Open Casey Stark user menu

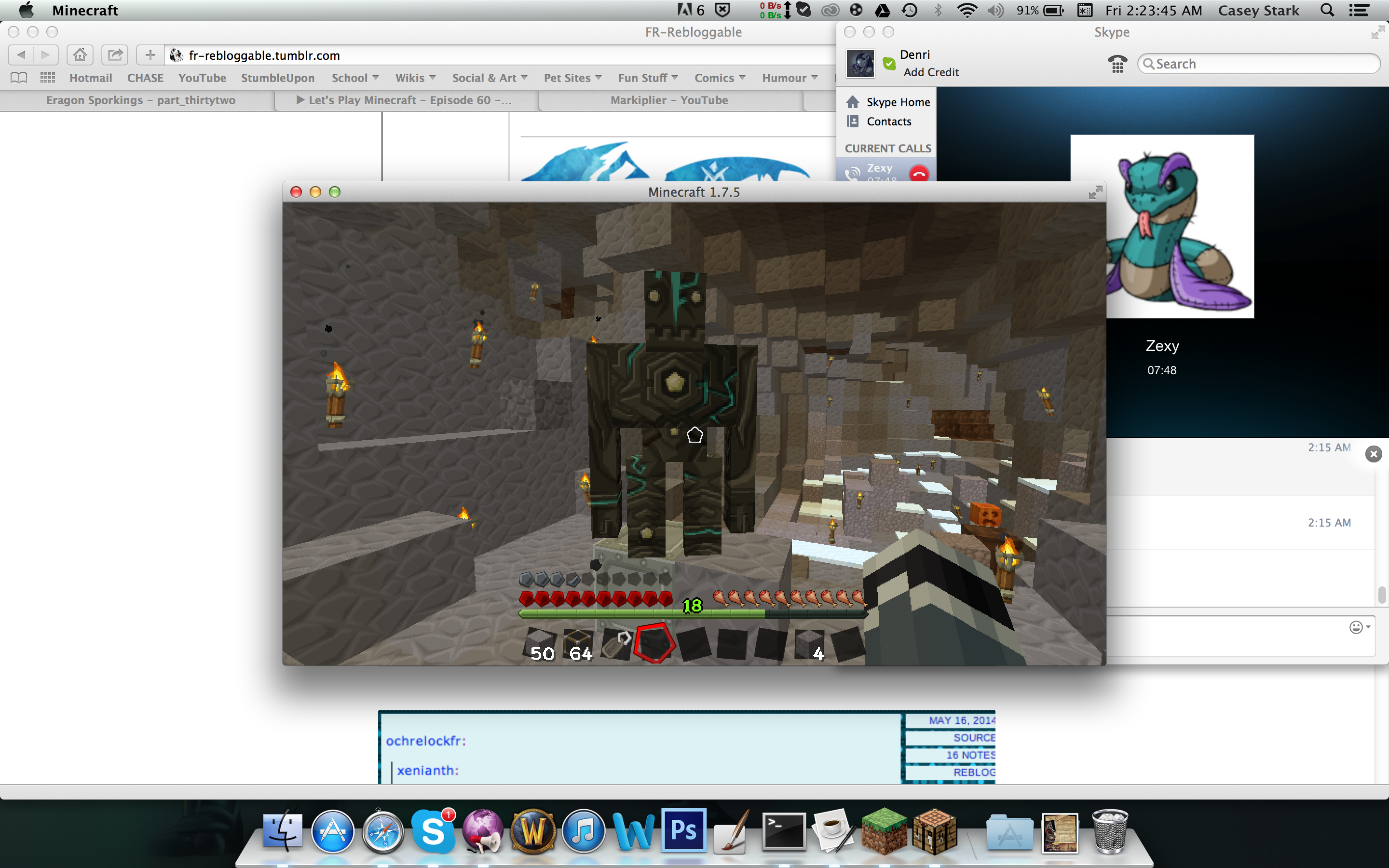pyautogui.click(x=1258, y=10)
